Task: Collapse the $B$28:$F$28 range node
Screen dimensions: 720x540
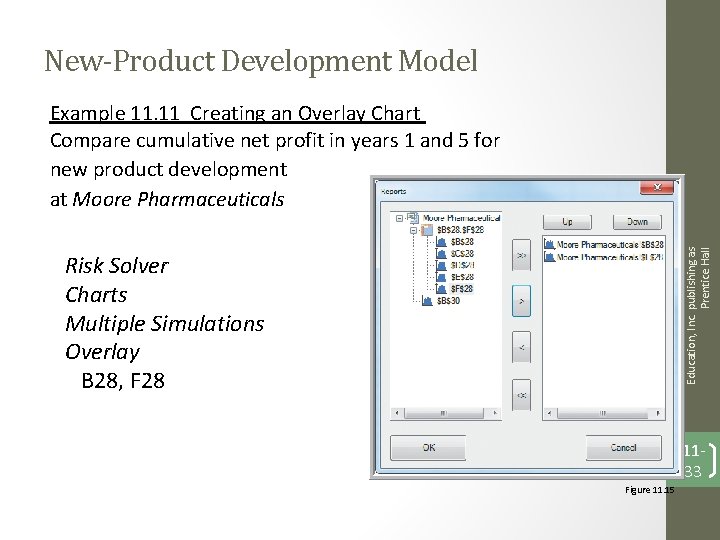Action: tap(413, 230)
